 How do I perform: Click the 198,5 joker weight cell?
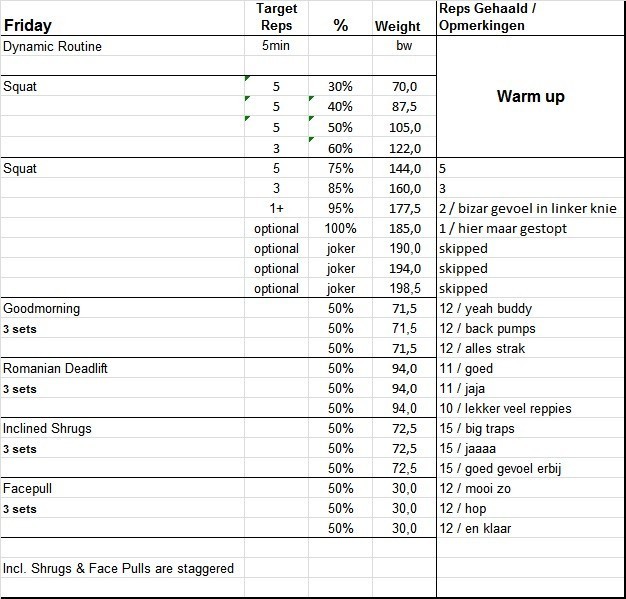pos(404,288)
